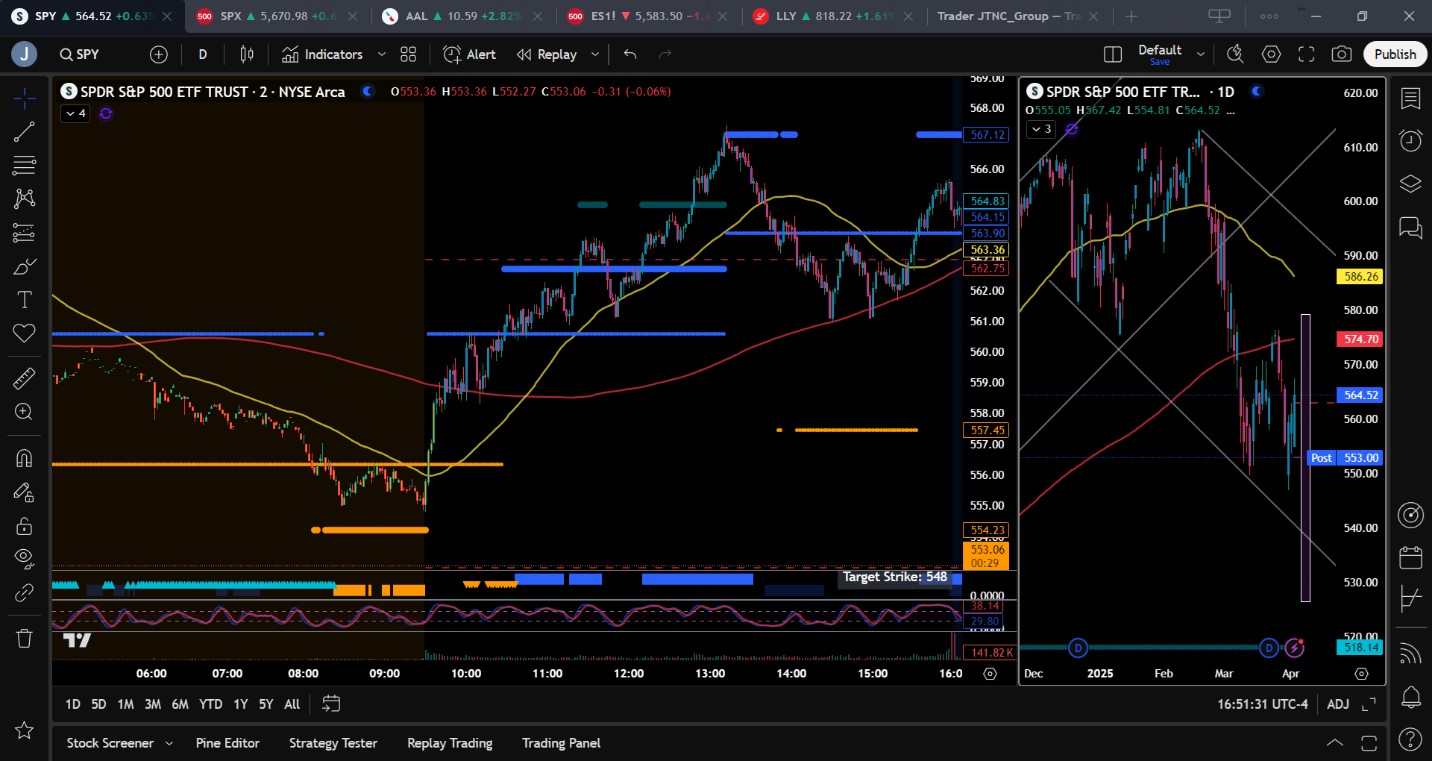Take a chart snapshot with camera
This screenshot has width=1432, height=761.
point(1342,55)
